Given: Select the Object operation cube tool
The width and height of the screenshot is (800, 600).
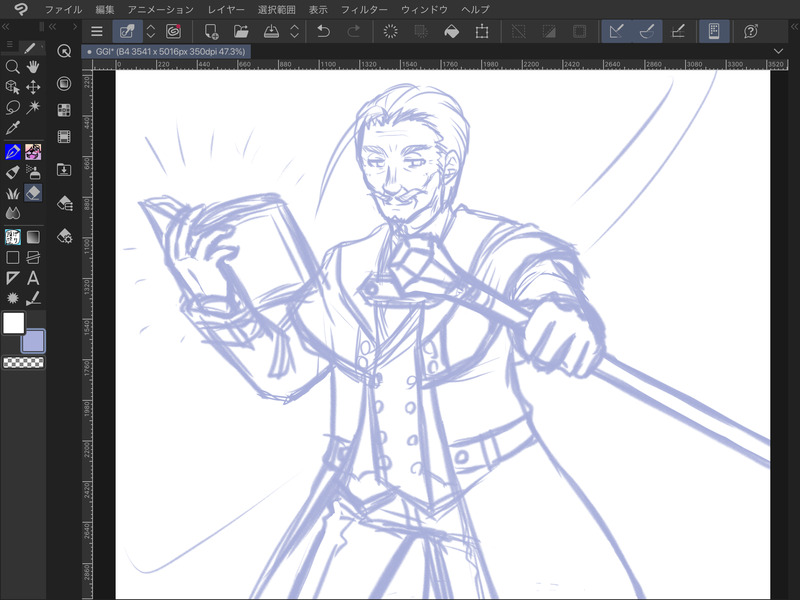Looking at the screenshot, I should point(12,87).
